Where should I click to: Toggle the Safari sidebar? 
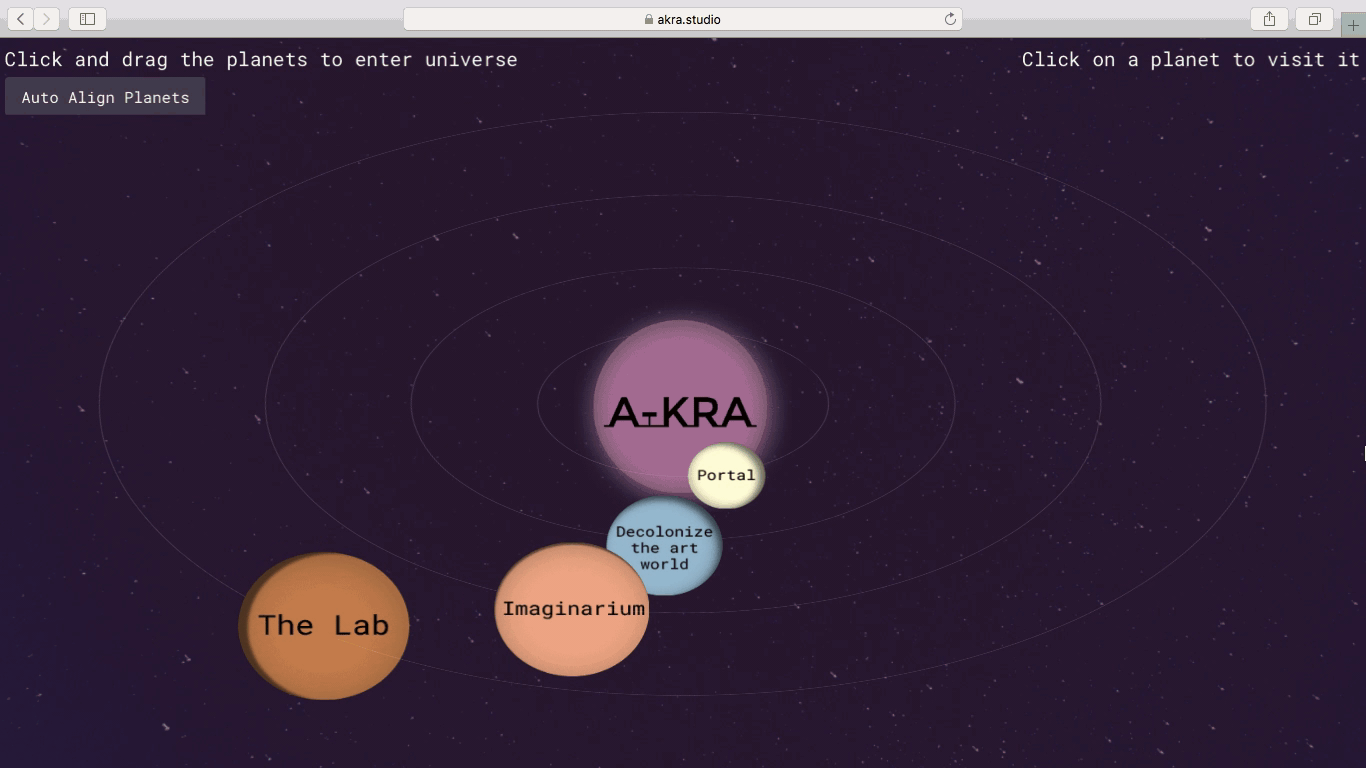point(87,19)
